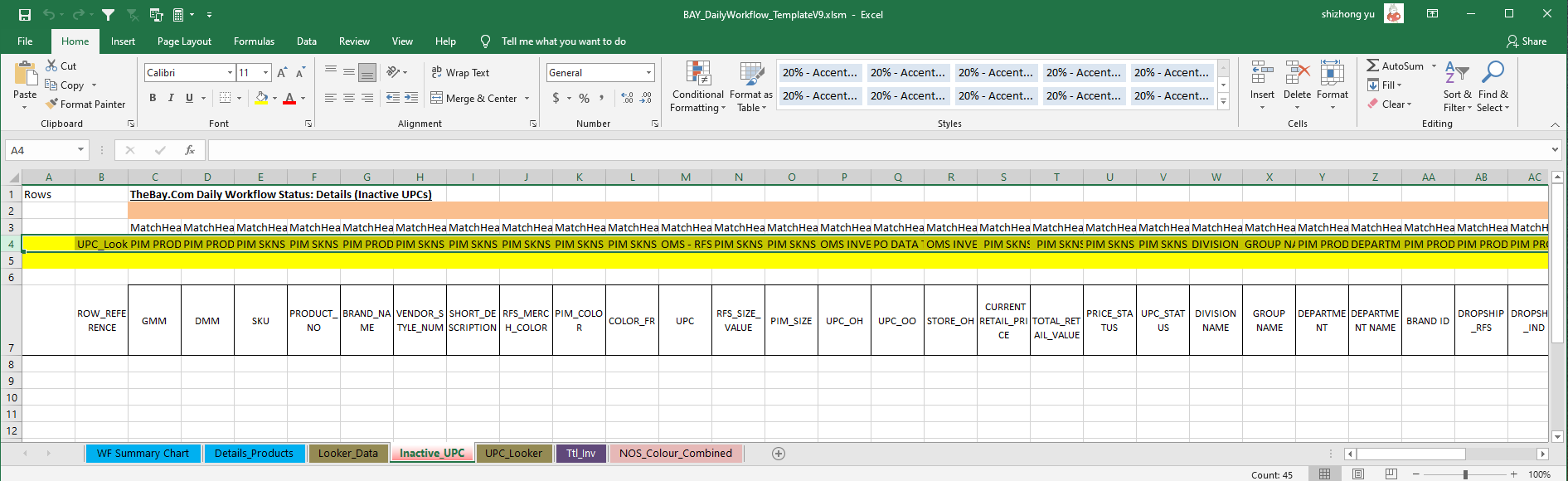Image resolution: width=1568 pixels, height=481 pixels.
Task: Click Increase Indent icon
Action: (411, 98)
